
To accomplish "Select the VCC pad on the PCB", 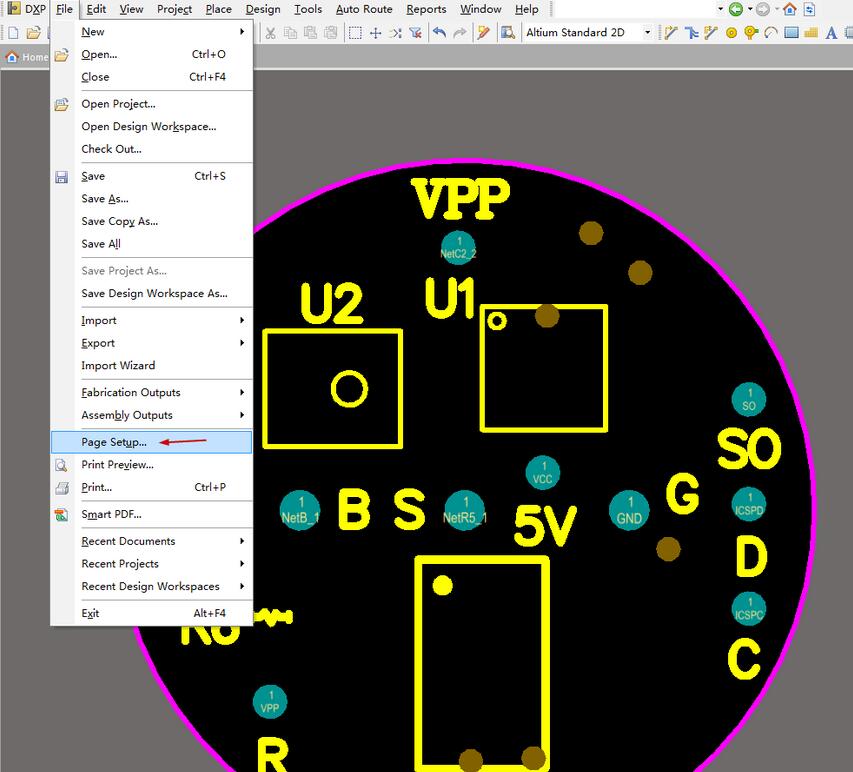I will pyautogui.click(x=542, y=473).
